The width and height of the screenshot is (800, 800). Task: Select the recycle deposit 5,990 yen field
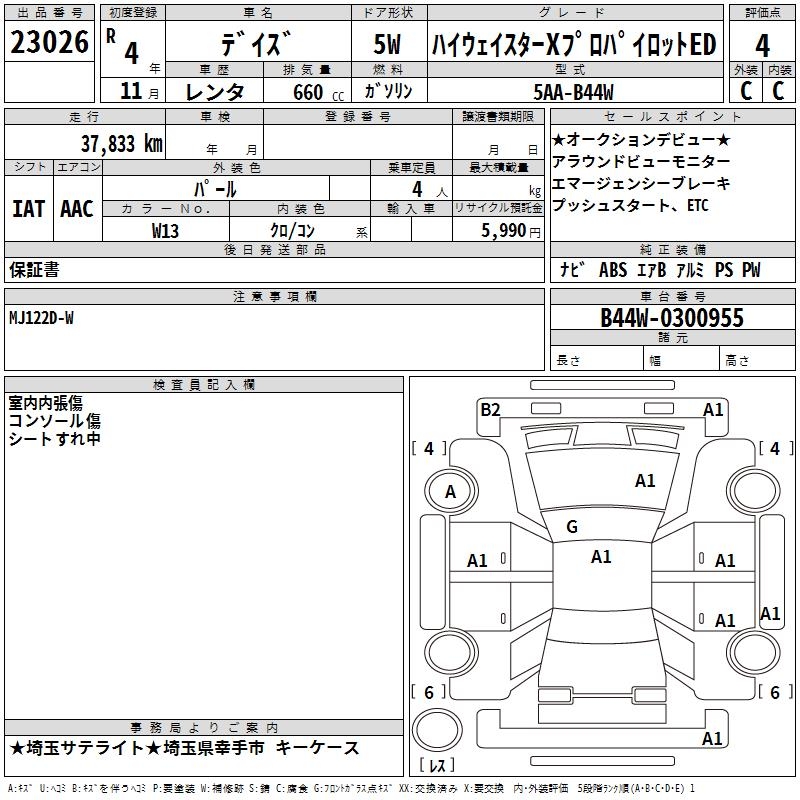498,230
